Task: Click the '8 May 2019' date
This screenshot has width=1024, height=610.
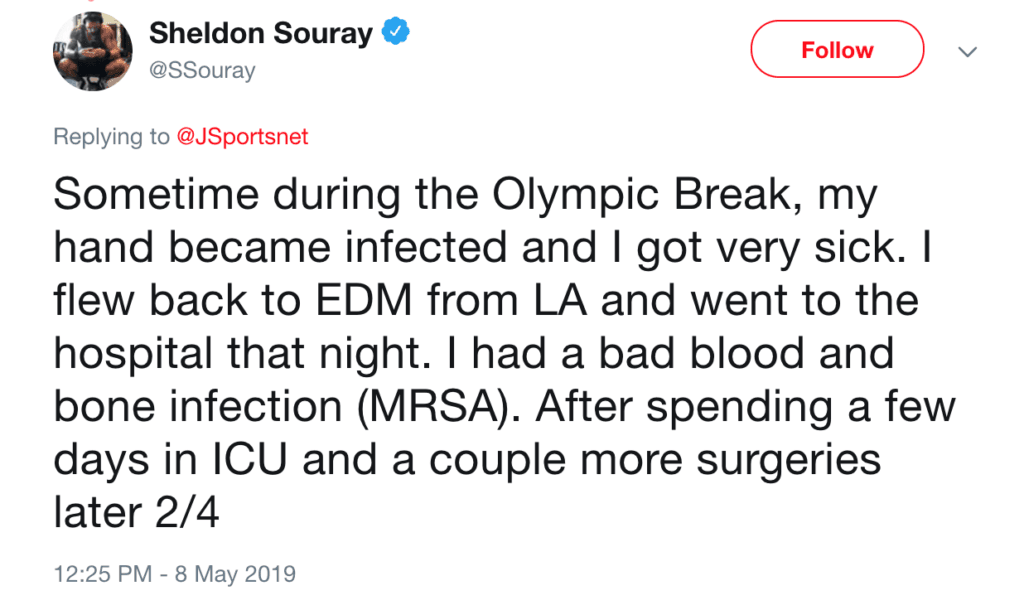Action: point(236,575)
